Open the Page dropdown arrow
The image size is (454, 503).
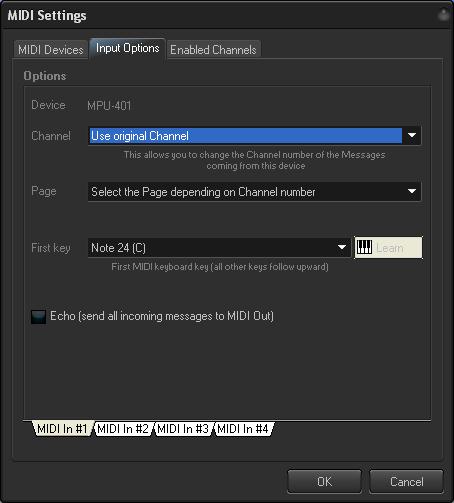412,191
